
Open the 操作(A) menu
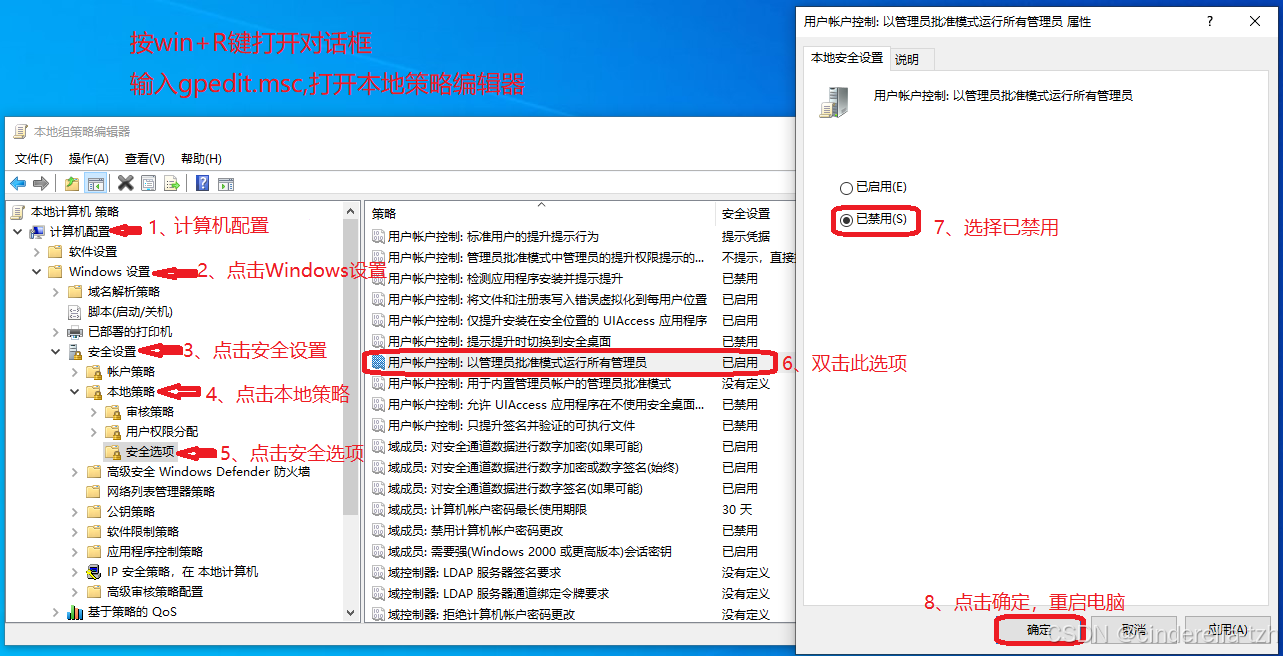point(88,159)
